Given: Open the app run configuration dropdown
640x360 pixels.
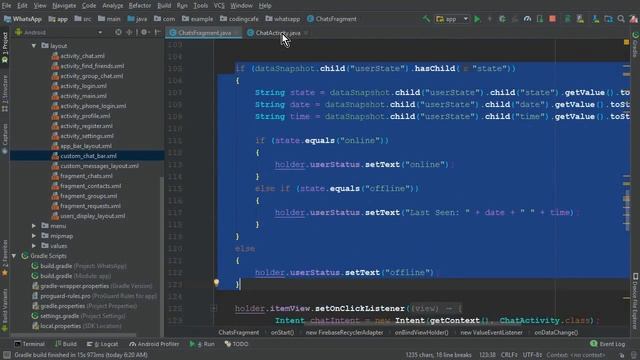Looking at the screenshot, I should point(452,19).
